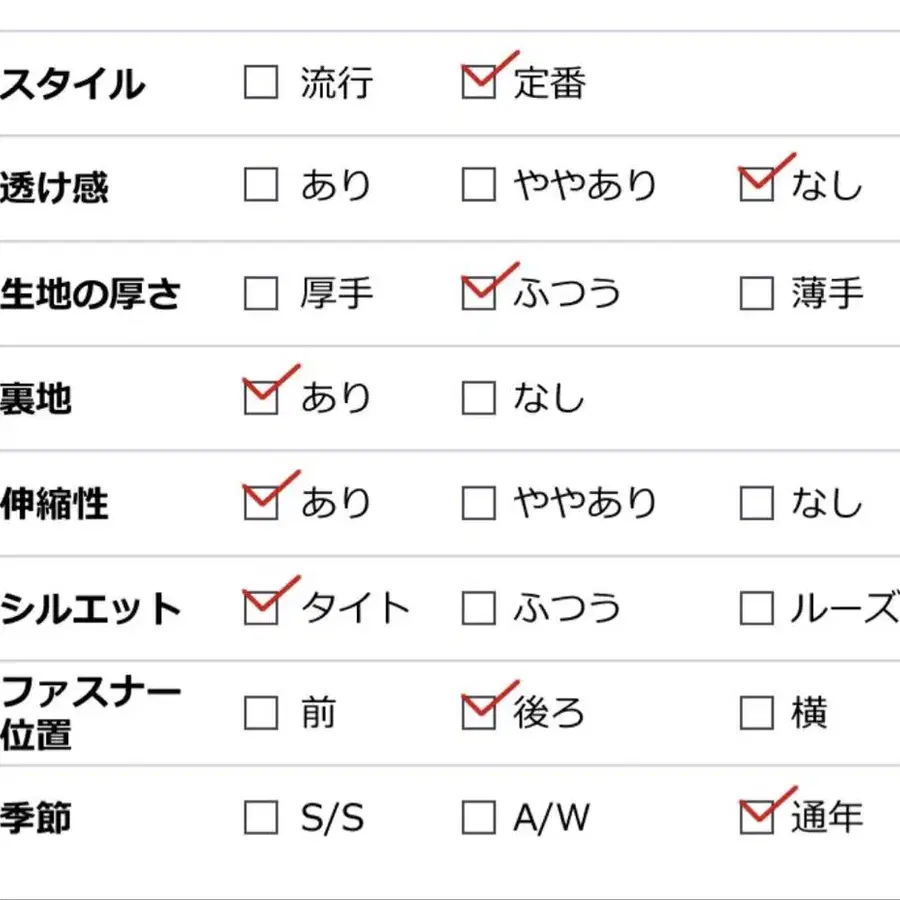Check the 薄手 fabric thickness box

[757, 293]
